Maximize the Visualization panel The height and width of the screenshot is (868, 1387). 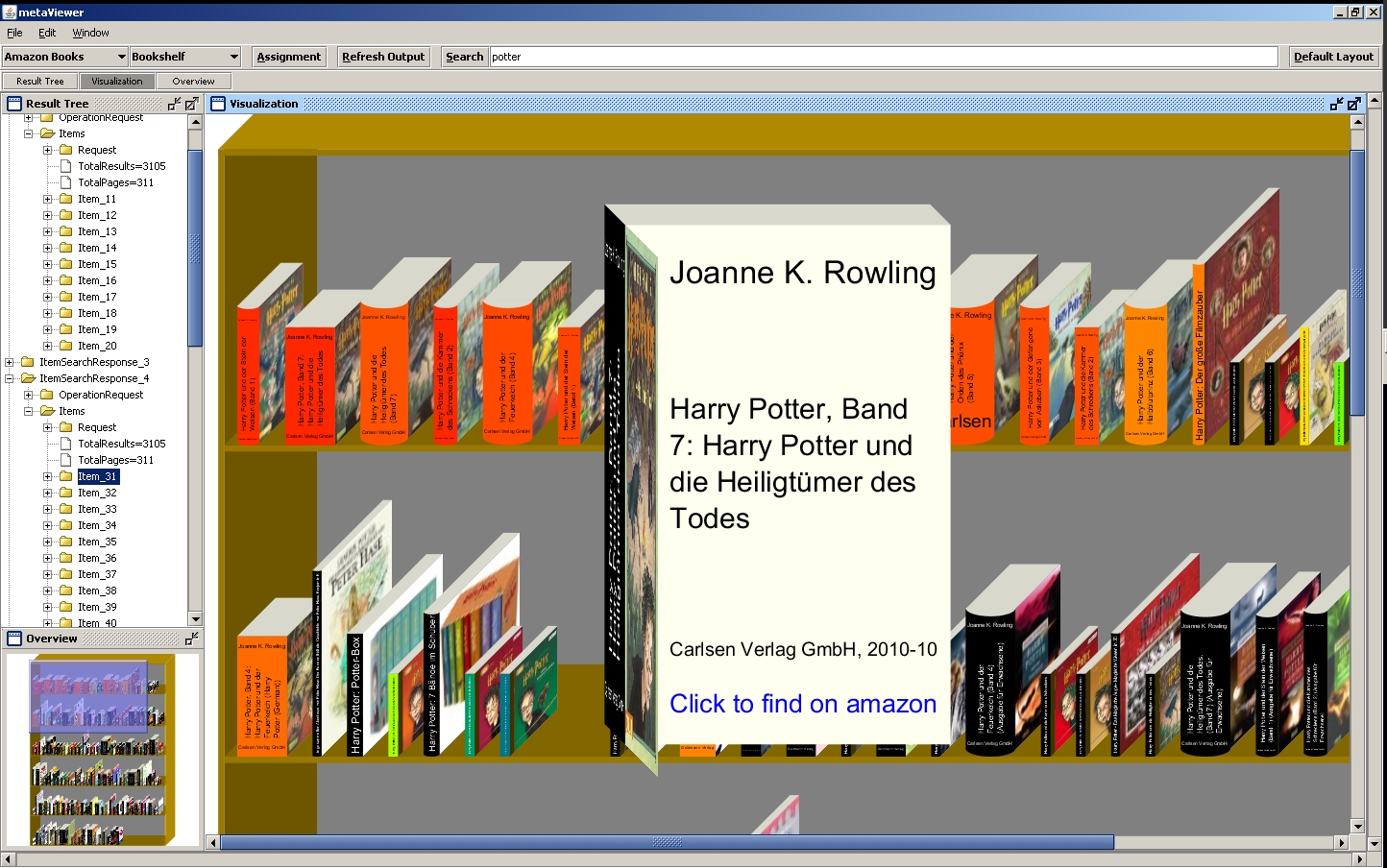[x=1353, y=104]
